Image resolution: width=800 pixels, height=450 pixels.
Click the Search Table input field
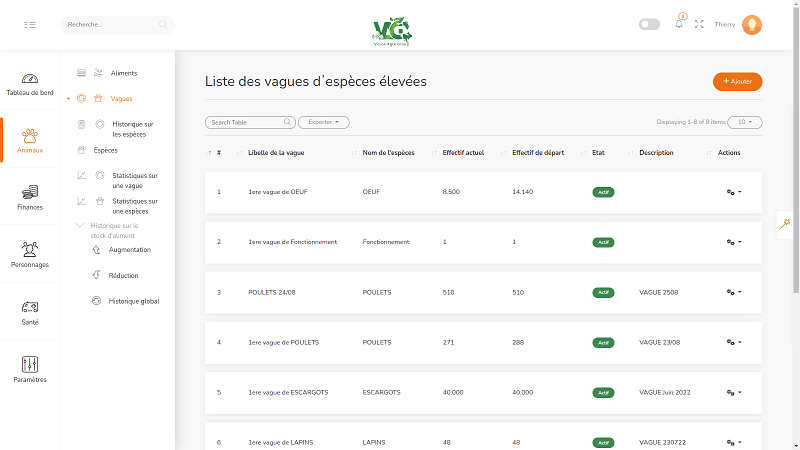point(245,122)
